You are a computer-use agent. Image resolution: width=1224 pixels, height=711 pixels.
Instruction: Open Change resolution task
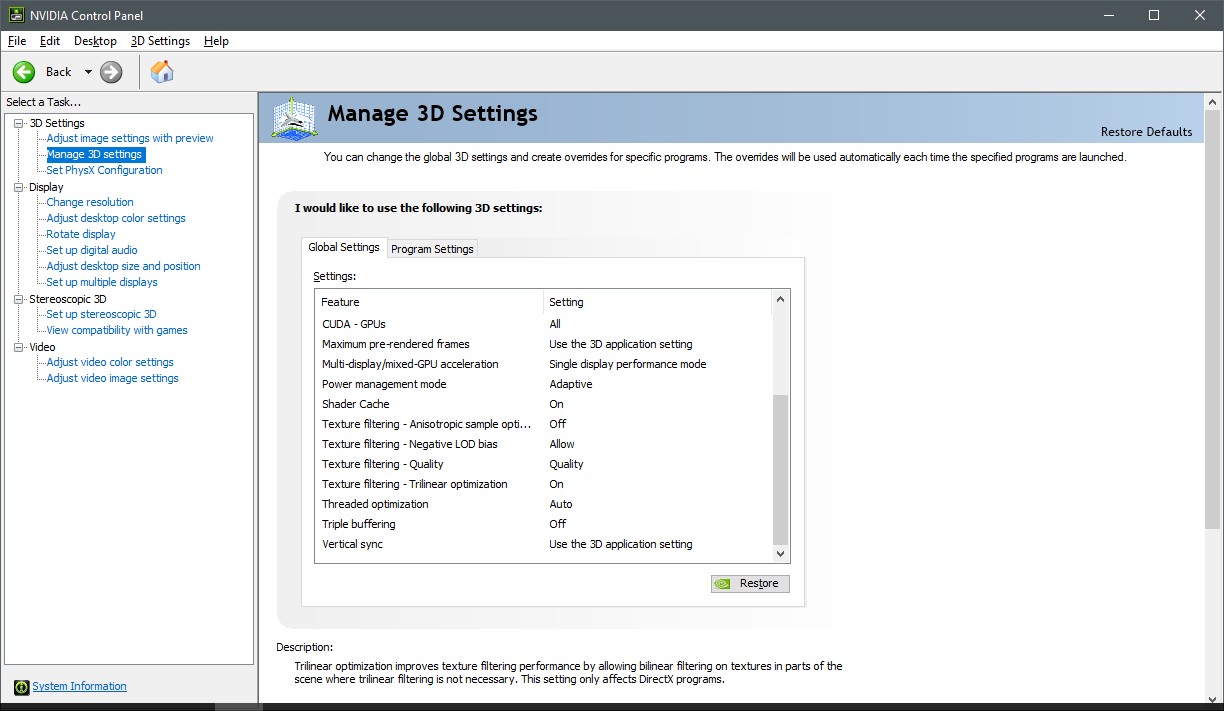click(x=90, y=202)
